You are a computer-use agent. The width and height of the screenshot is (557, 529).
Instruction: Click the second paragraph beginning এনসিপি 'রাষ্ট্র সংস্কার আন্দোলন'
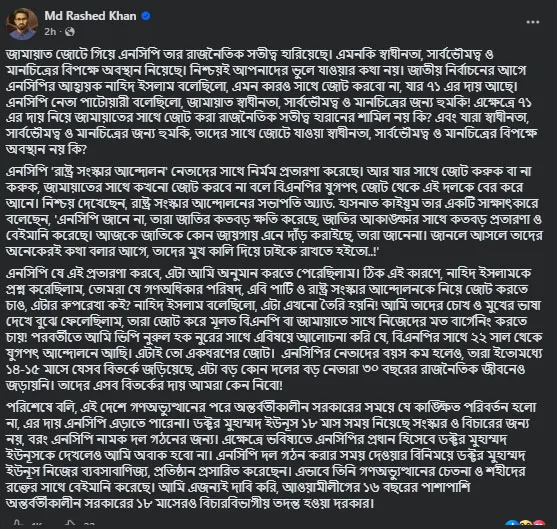[x=274, y=211]
